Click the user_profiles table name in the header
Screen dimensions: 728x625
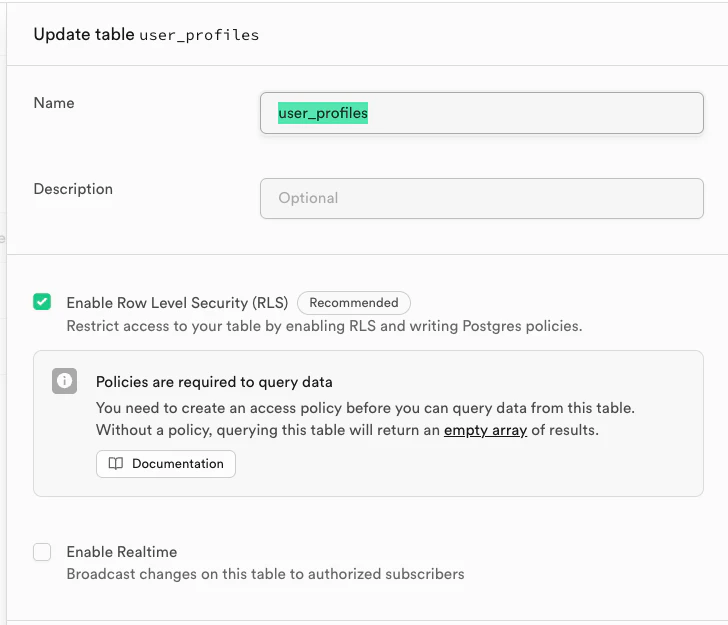click(x=199, y=35)
